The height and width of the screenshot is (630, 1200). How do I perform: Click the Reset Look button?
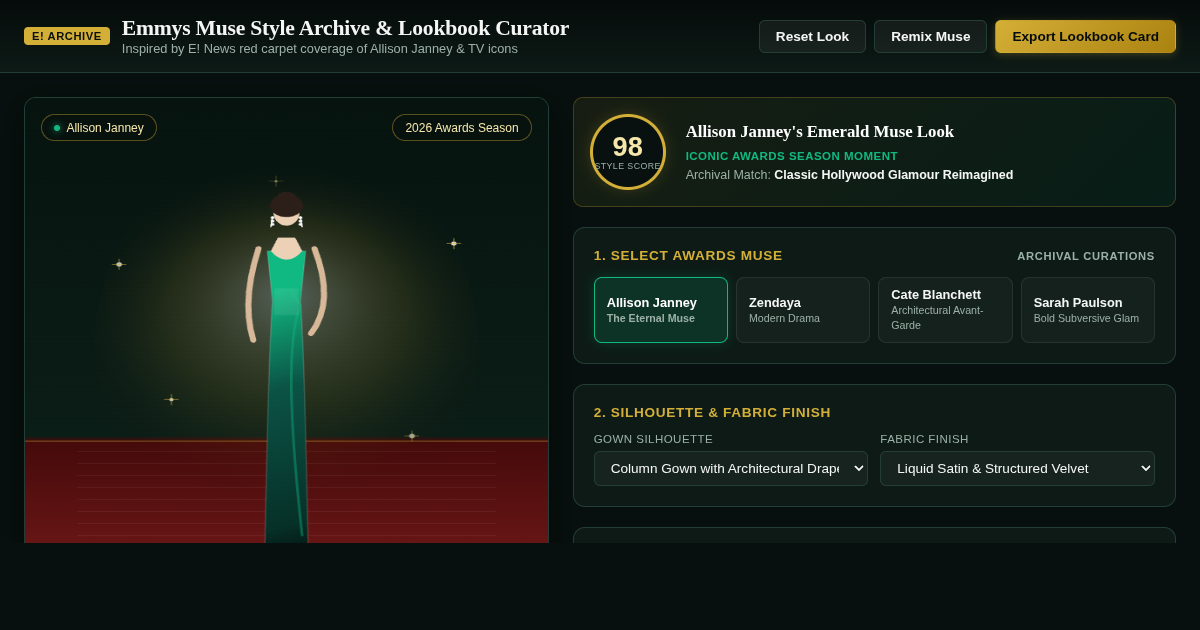pos(812,37)
